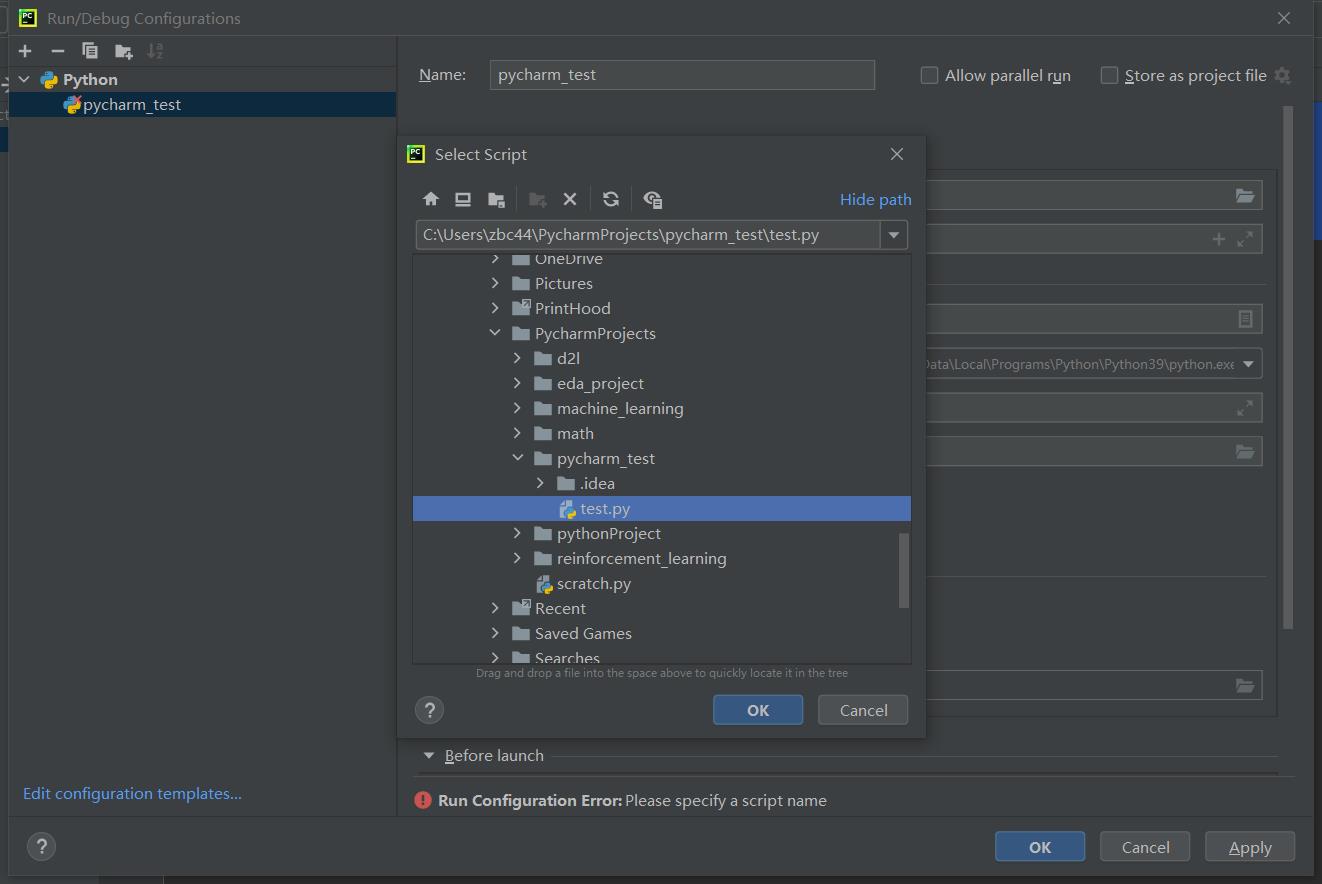
Task: Open Store as project file settings gear
Action: click(x=1282, y=75)
